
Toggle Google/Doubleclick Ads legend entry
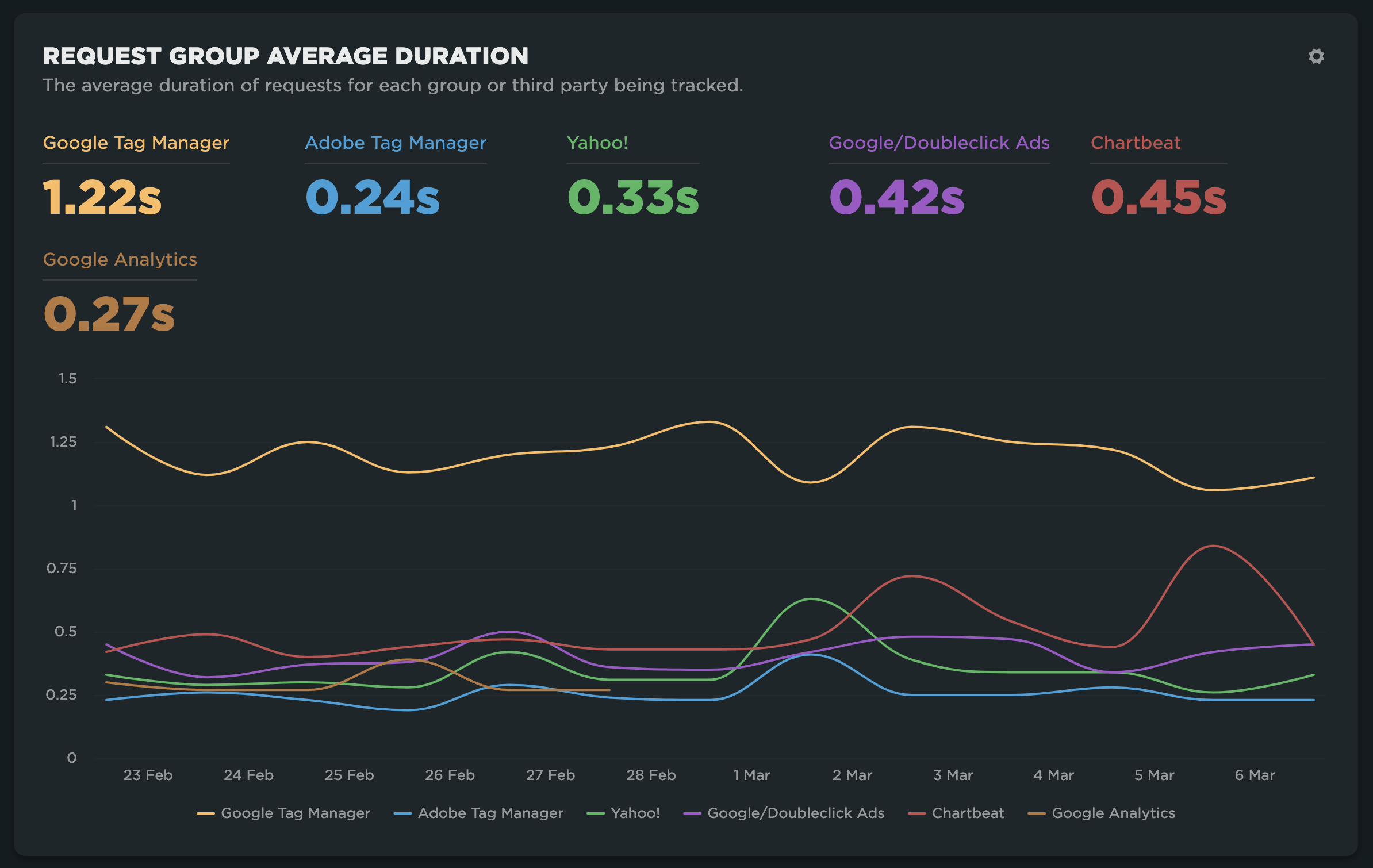tap(795, 813)
